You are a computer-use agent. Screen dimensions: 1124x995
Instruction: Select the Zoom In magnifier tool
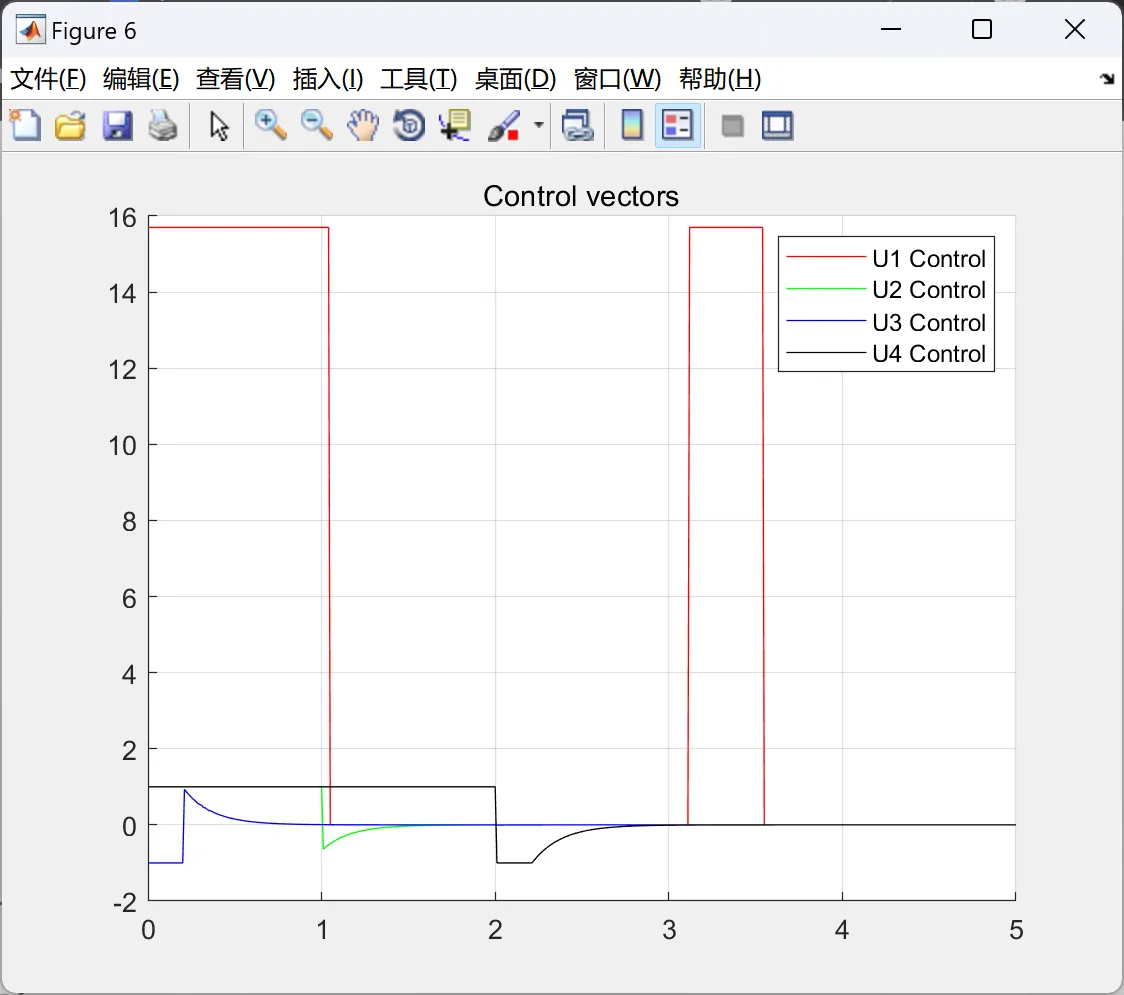[270, 126]
